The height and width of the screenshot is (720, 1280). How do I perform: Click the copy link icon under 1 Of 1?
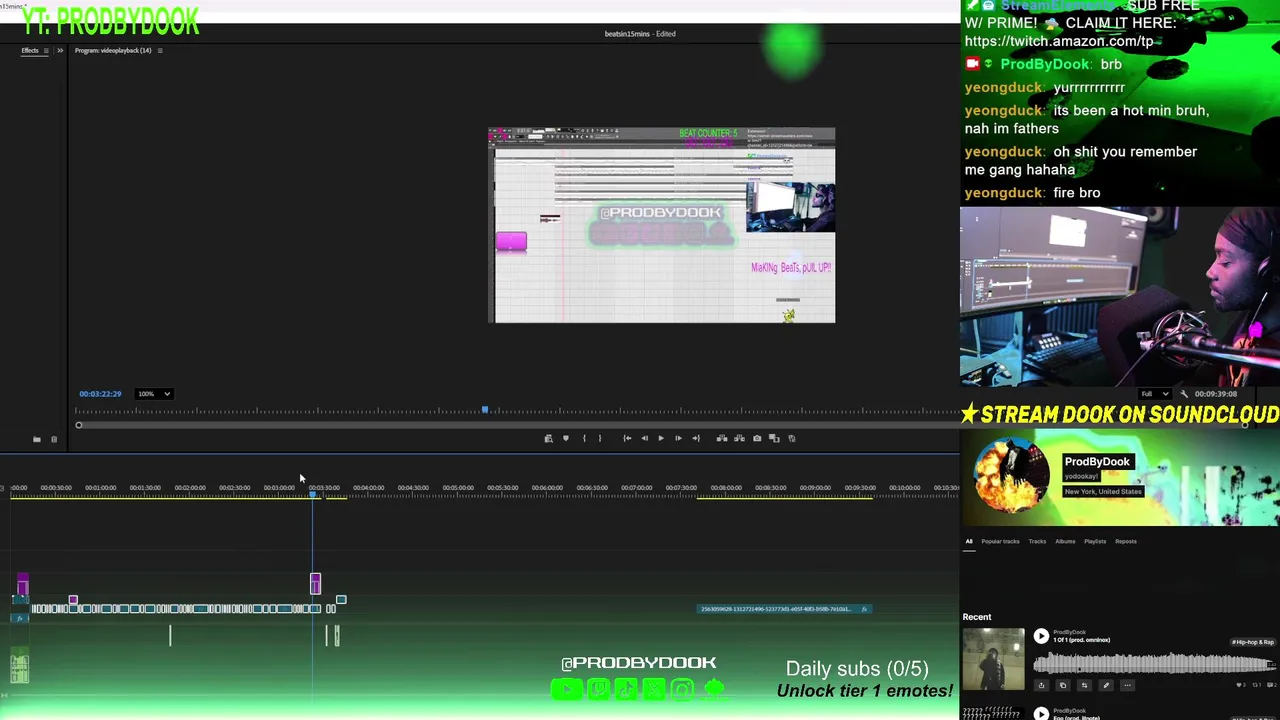(x=1063, y=685)
